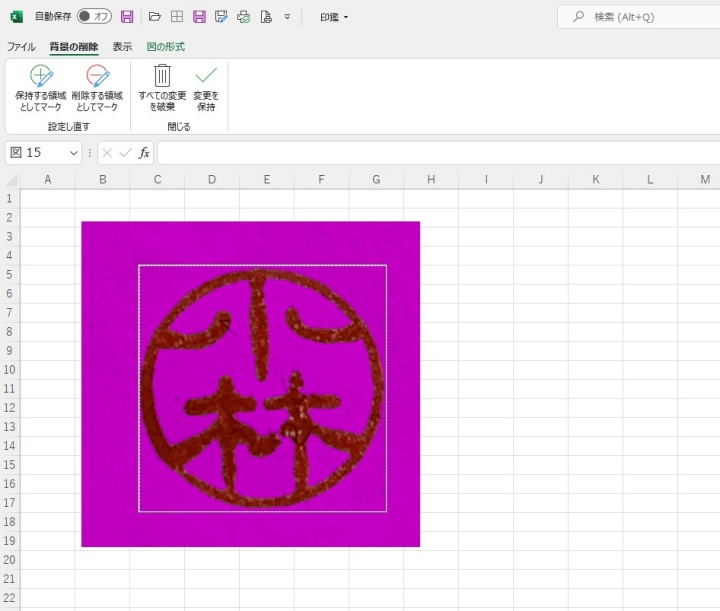Select row 10 header
The image size is (720, 611).
click(10, 370)
